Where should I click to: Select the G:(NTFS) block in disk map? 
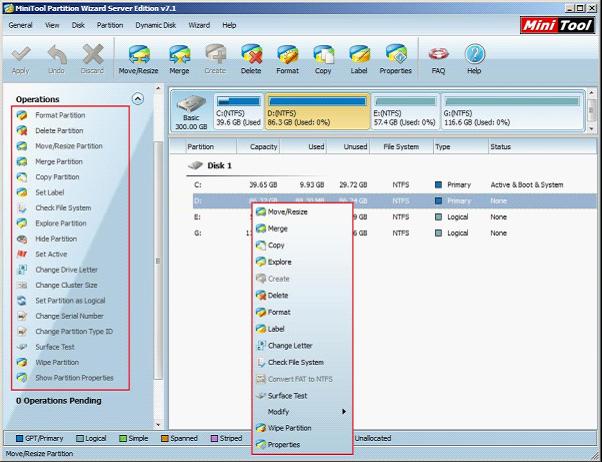tap(513, 111)
